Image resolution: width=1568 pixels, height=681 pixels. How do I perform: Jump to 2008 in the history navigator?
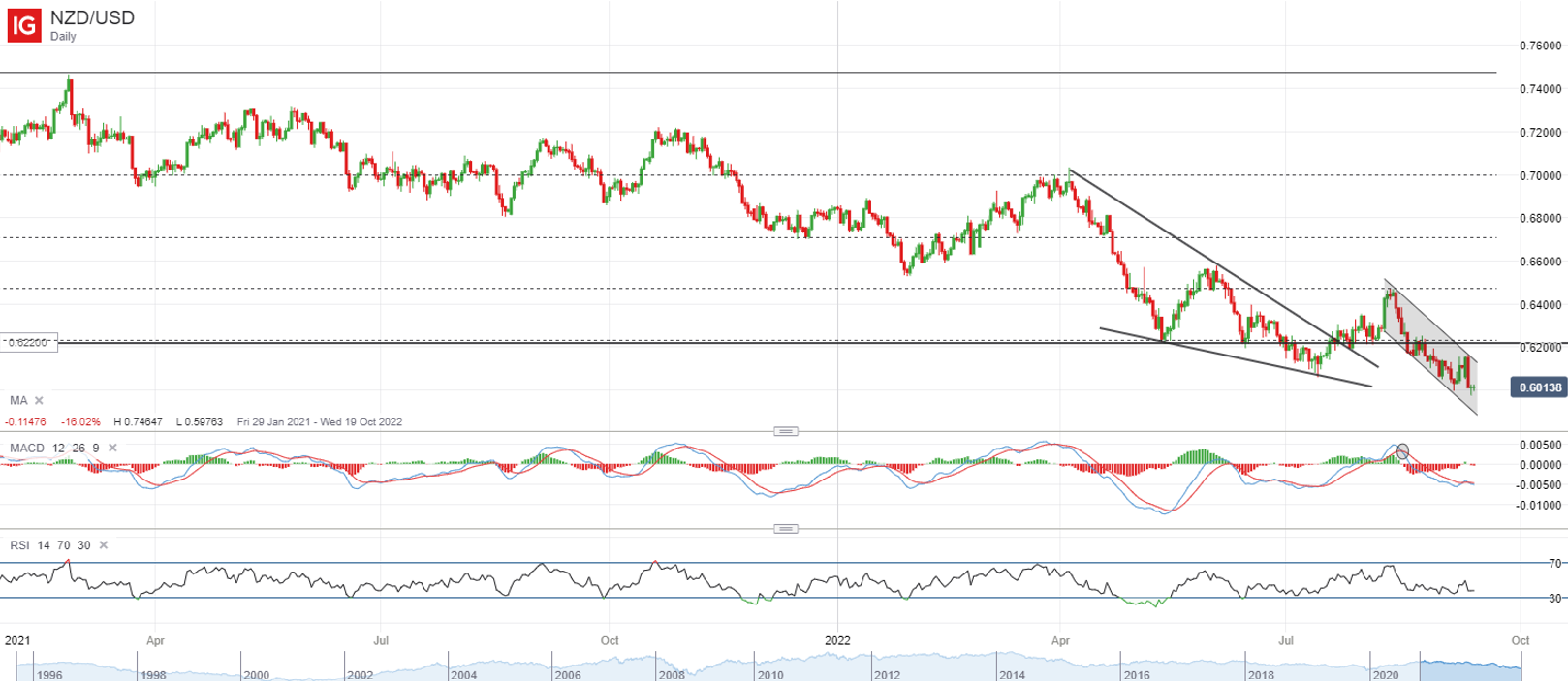click(672, 675)
